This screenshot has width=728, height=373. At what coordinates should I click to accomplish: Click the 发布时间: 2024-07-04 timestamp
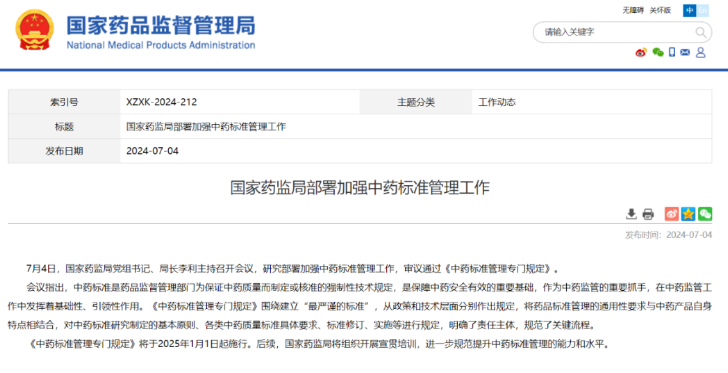pos(668,235)
